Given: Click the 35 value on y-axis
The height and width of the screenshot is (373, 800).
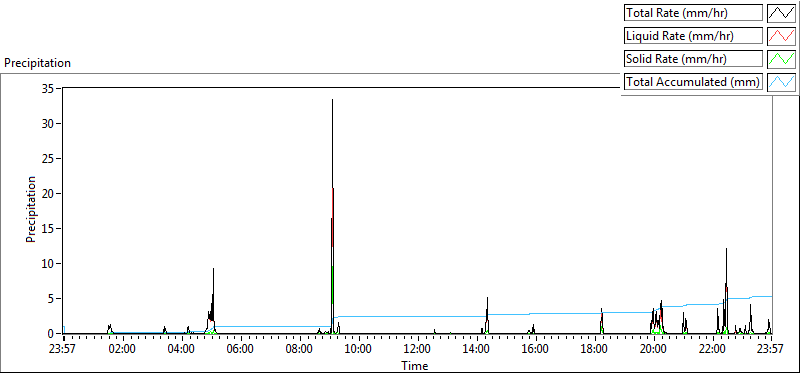Looking at the screenshot, I should (x=48, y=88).
